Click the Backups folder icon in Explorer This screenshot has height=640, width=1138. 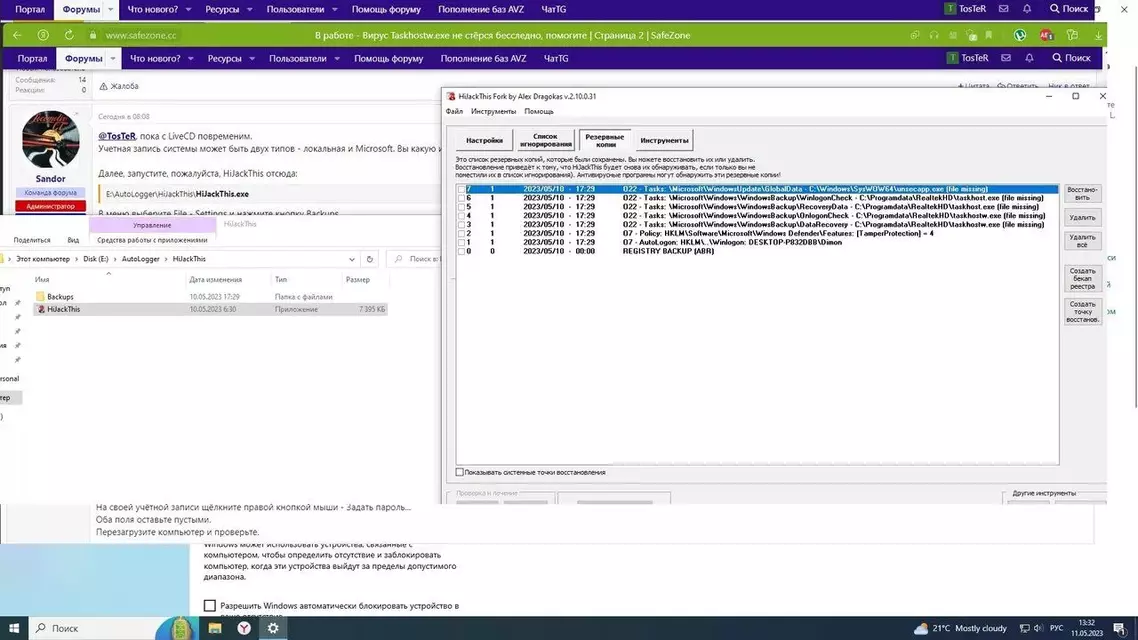coord(41,296)
